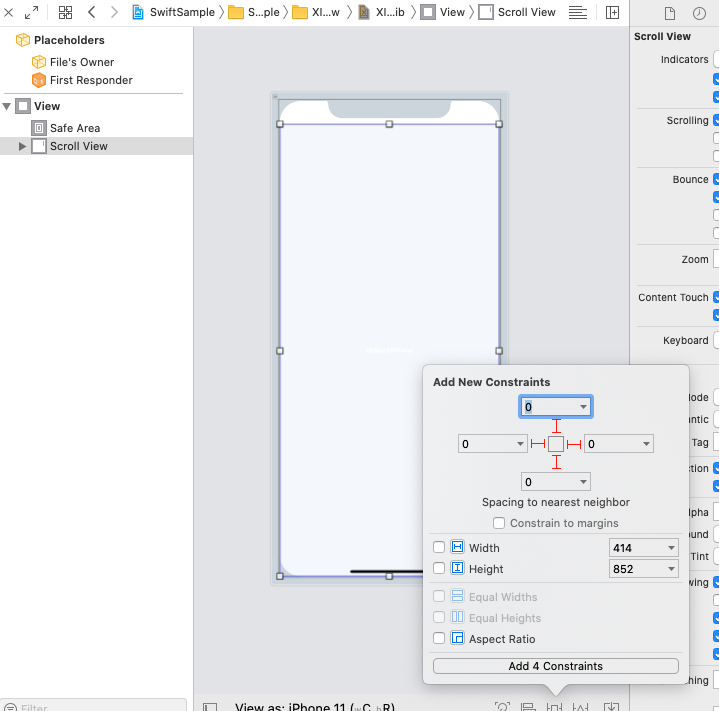Screen dimensions: 719x711
Task: Click the outline Filter field
Action: (x=94, y=705)
